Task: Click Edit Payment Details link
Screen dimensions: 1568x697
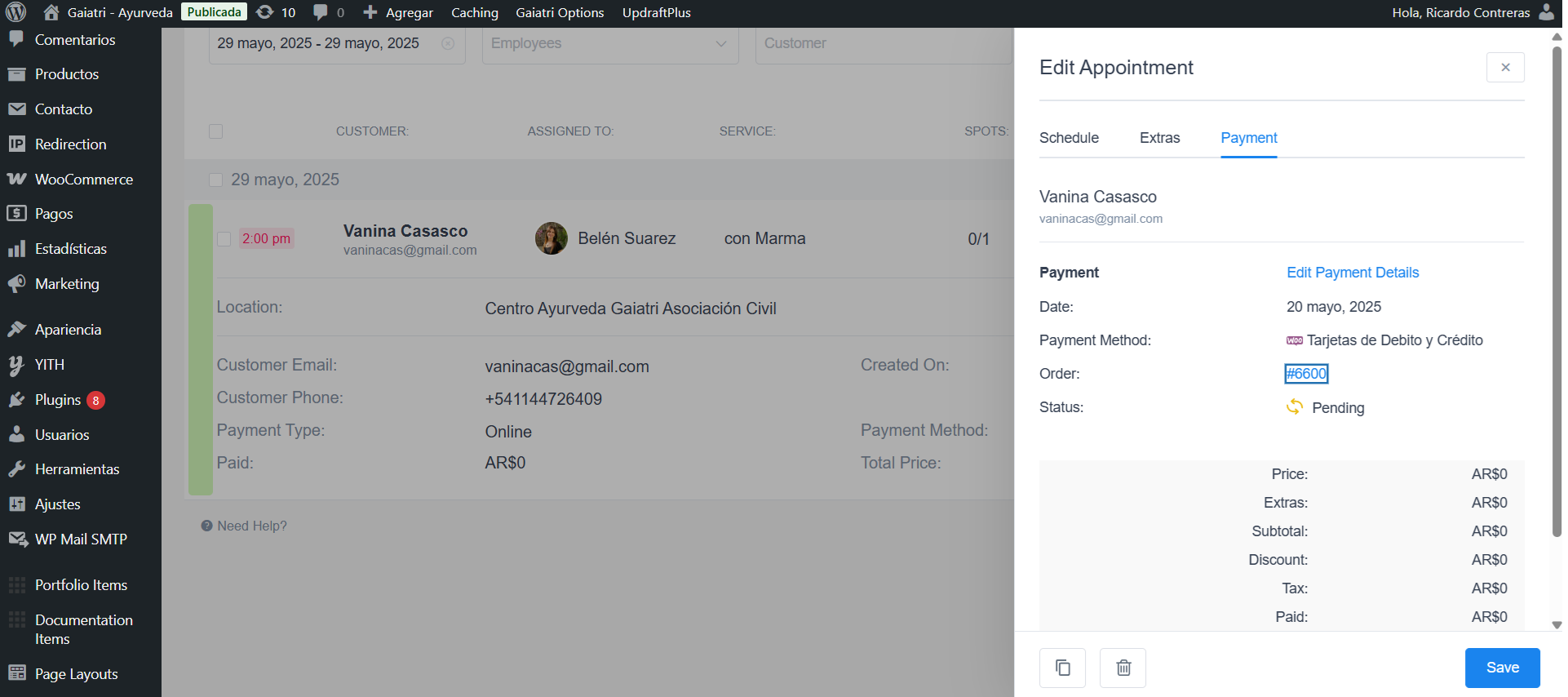Action: (1353, 273)
